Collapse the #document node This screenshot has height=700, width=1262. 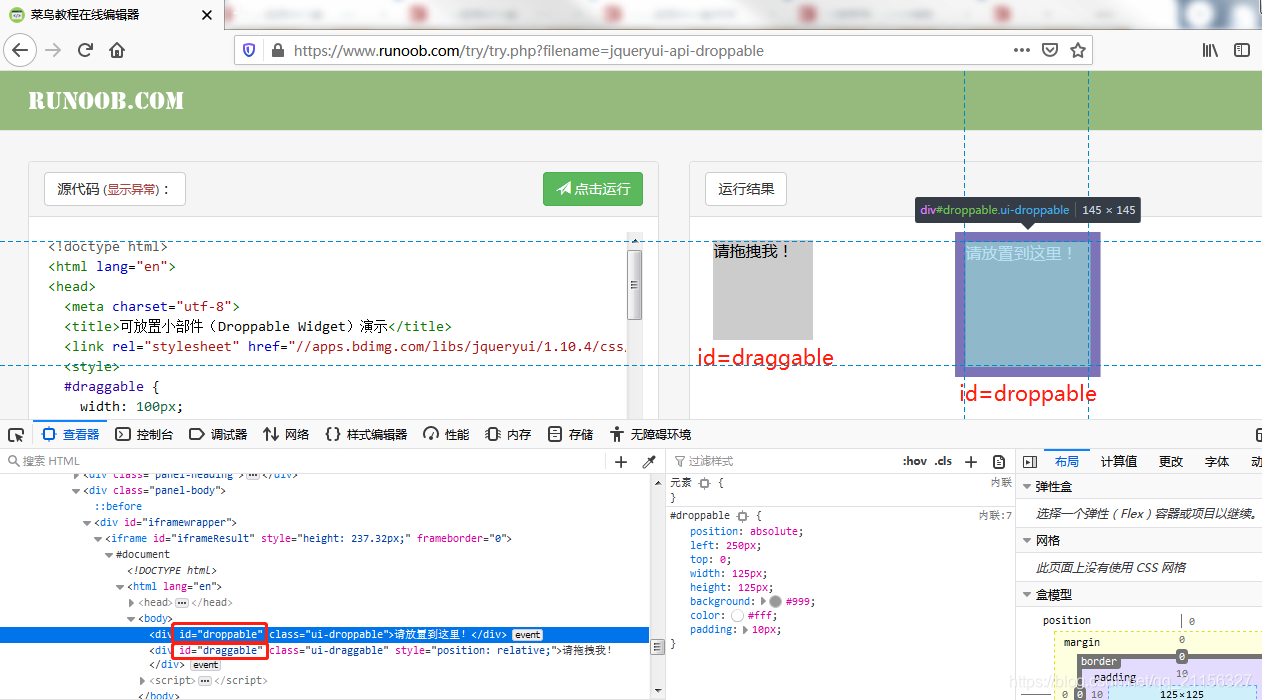coord(108,555)
